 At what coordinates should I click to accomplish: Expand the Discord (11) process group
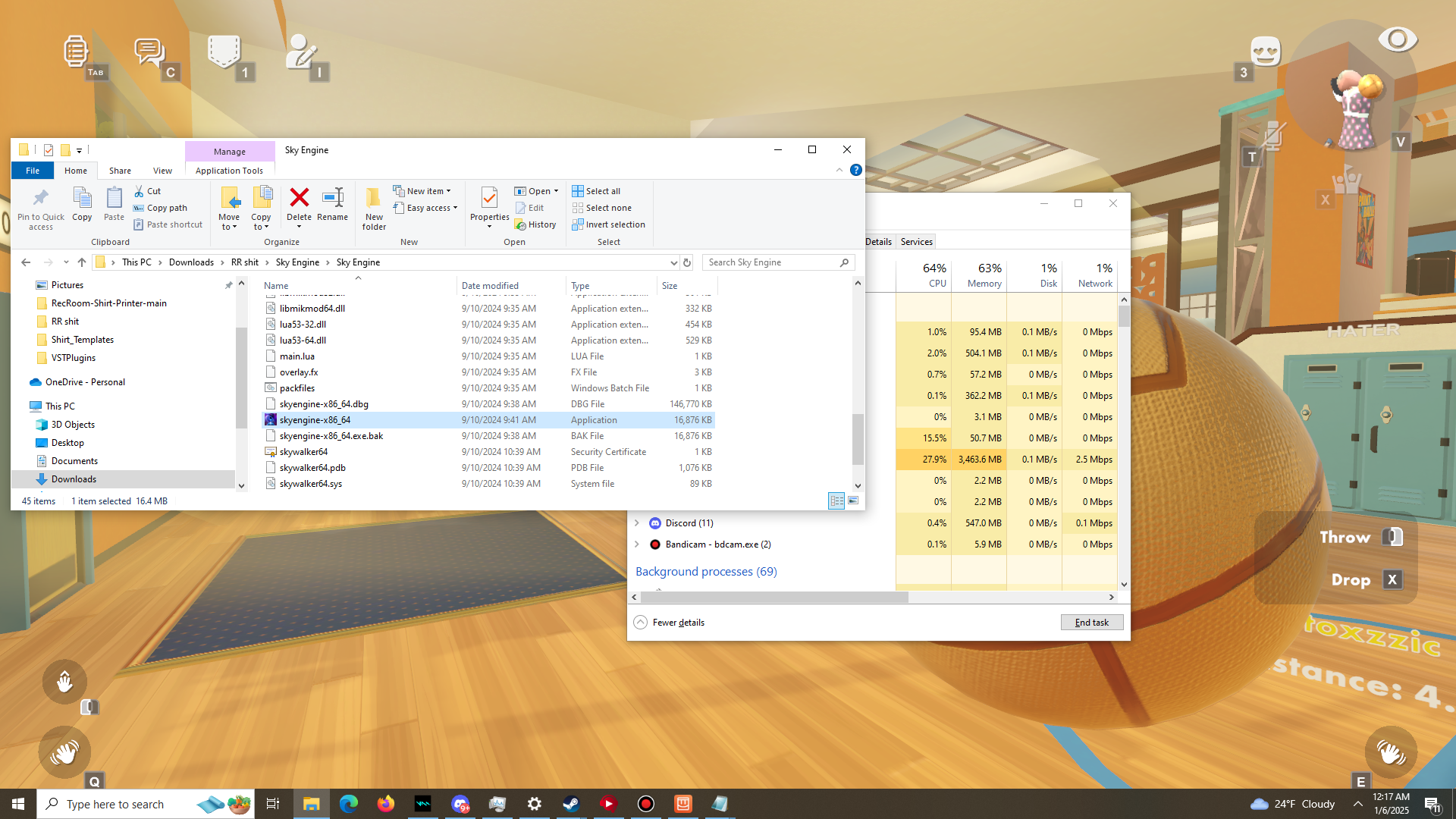[637, 523]
